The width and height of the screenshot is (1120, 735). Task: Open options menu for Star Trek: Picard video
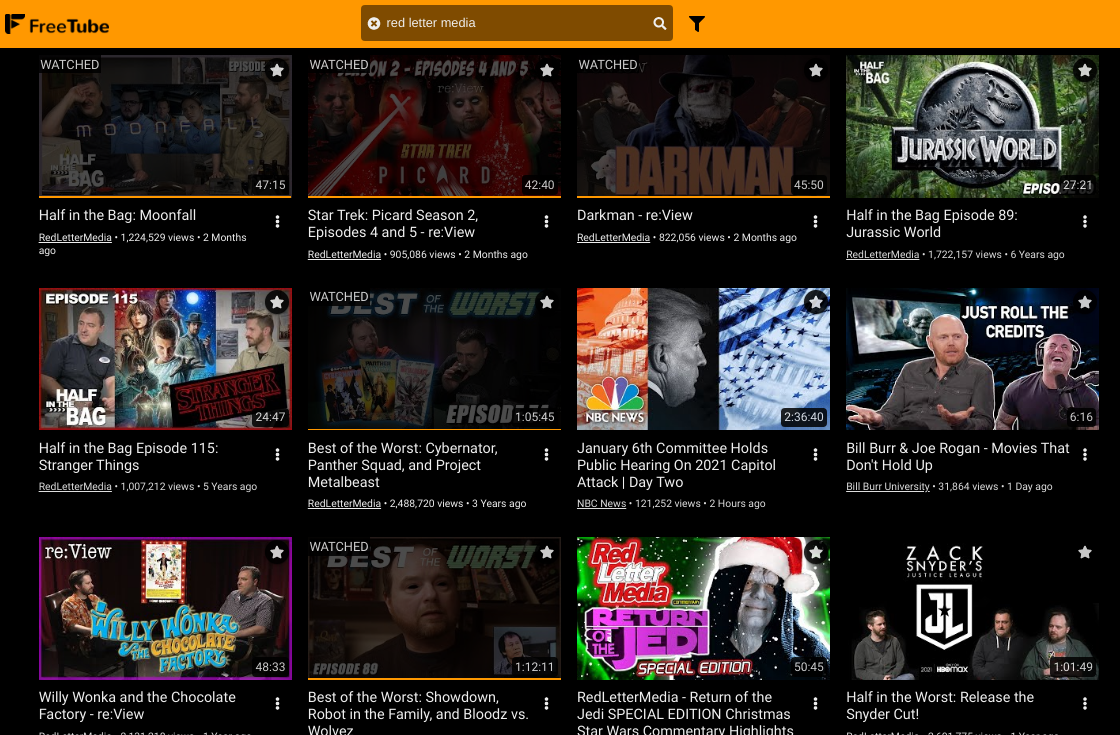pos(546,221)
